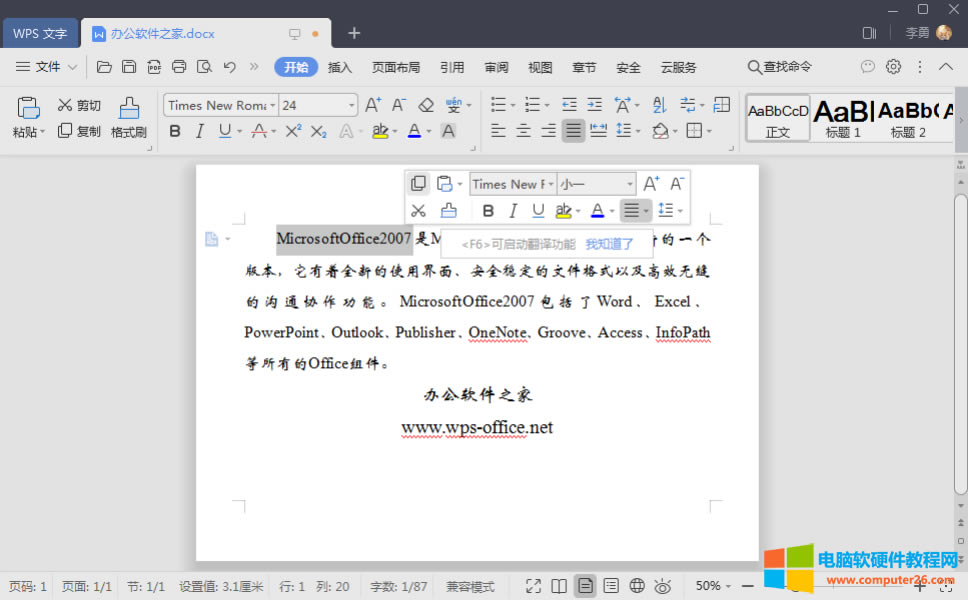Screen dimensions: 968x600
Task: Select the Format Painter tool
Action: (x=128, y=117)
